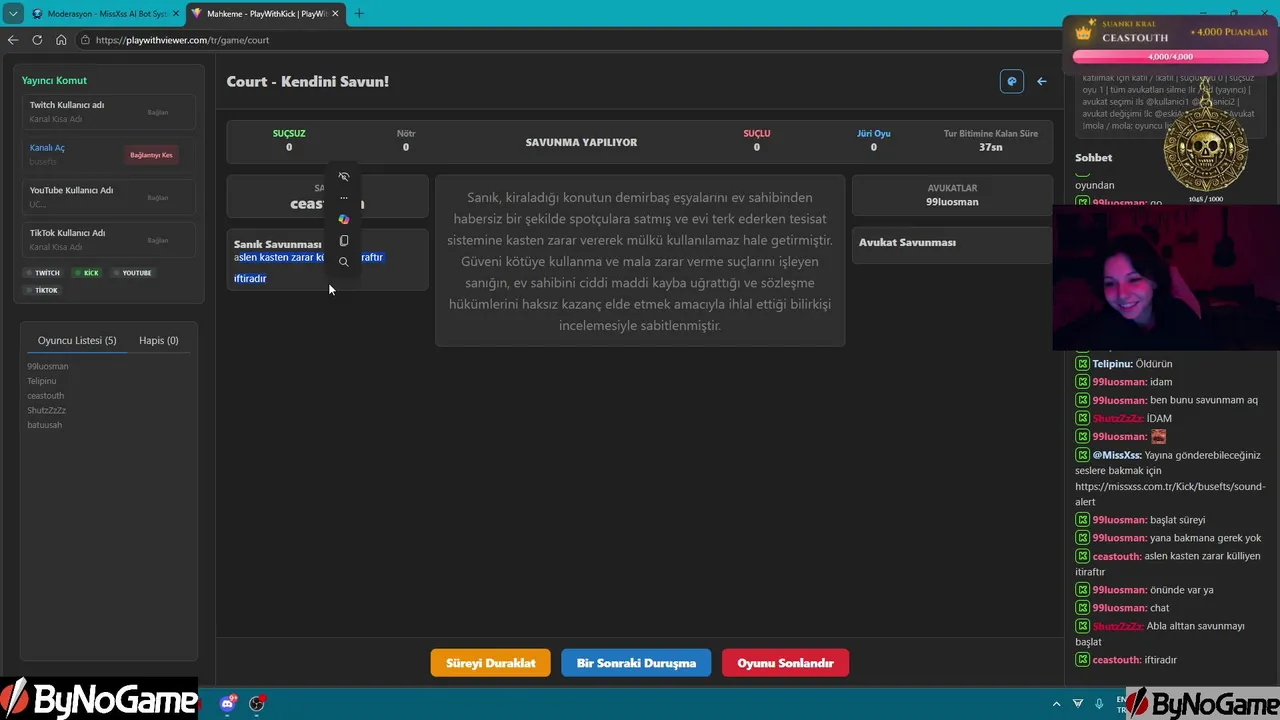Open the three-dots menu in the selection popup
Viewport: 1280px width, 720px height.
click(344, 198)
